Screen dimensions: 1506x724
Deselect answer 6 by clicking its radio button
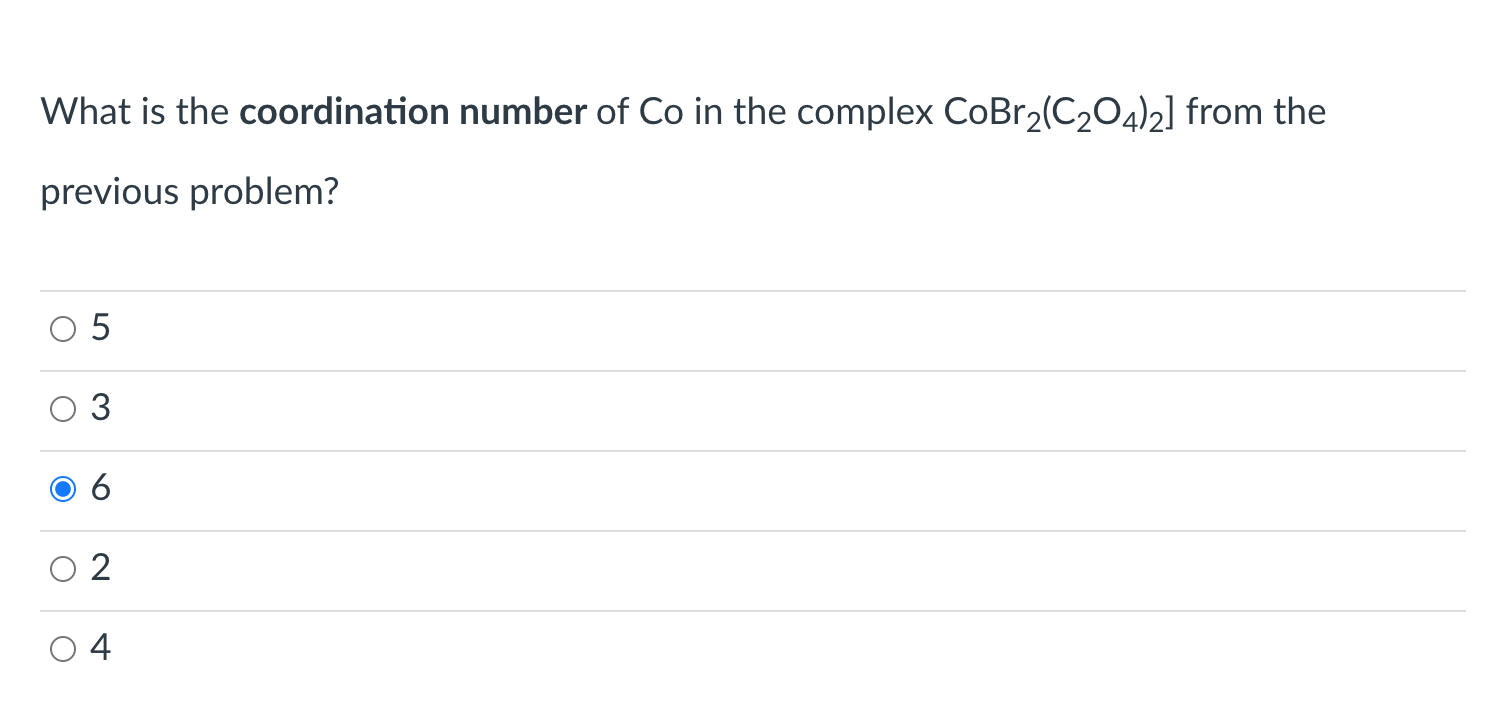click(63, 488)
